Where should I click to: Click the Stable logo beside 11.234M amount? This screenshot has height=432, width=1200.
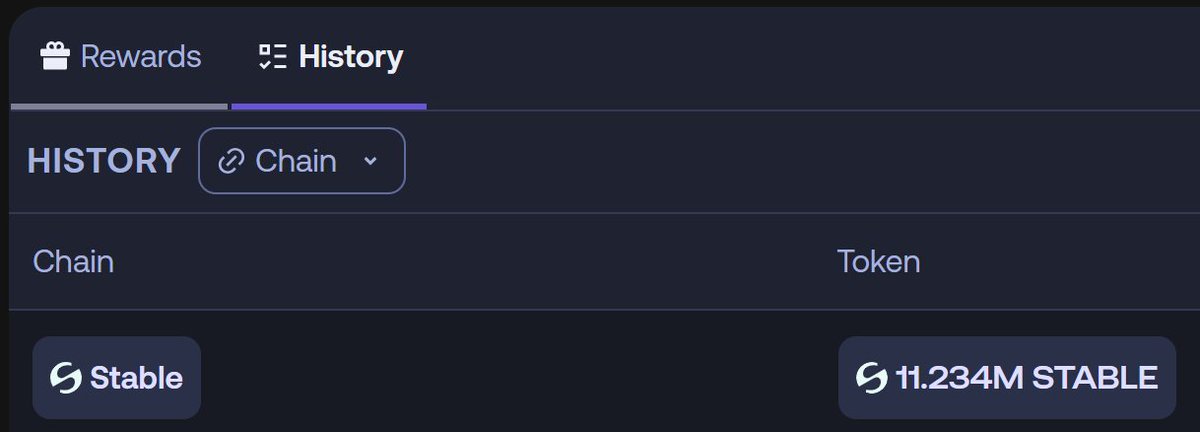point(872,378)
